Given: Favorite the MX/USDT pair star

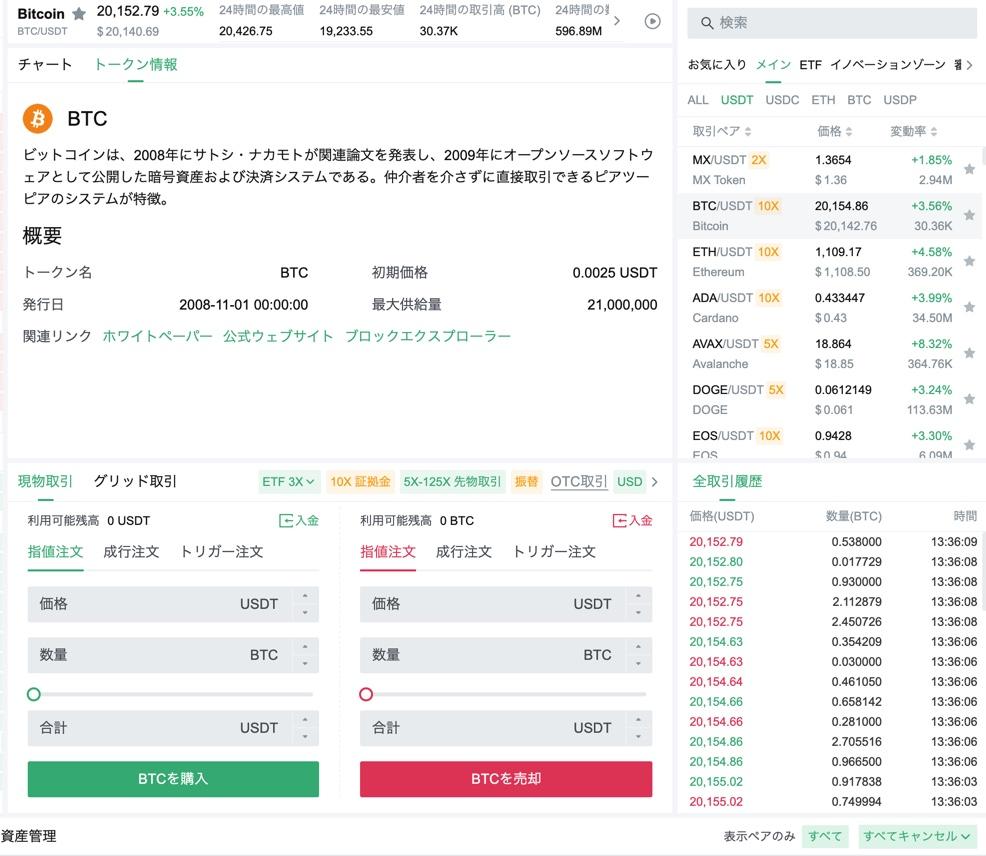Looking at the screenshot, I should coord(969,169).
